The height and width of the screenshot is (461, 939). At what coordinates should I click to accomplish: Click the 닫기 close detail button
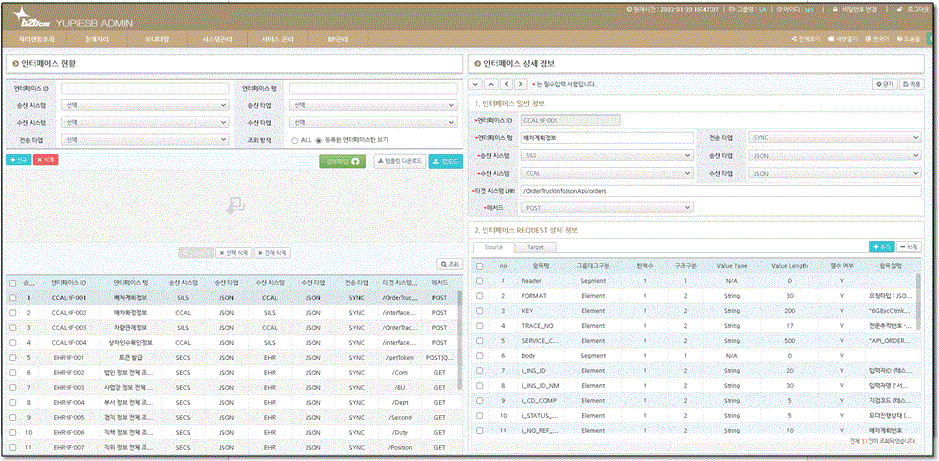(884, 84)
